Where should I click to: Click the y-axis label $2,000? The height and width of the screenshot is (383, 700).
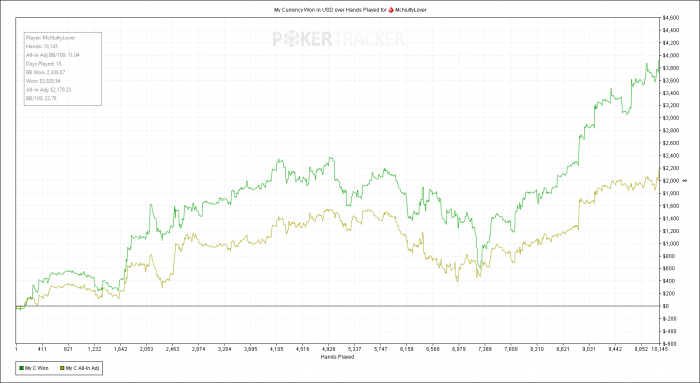coord(671,181)
